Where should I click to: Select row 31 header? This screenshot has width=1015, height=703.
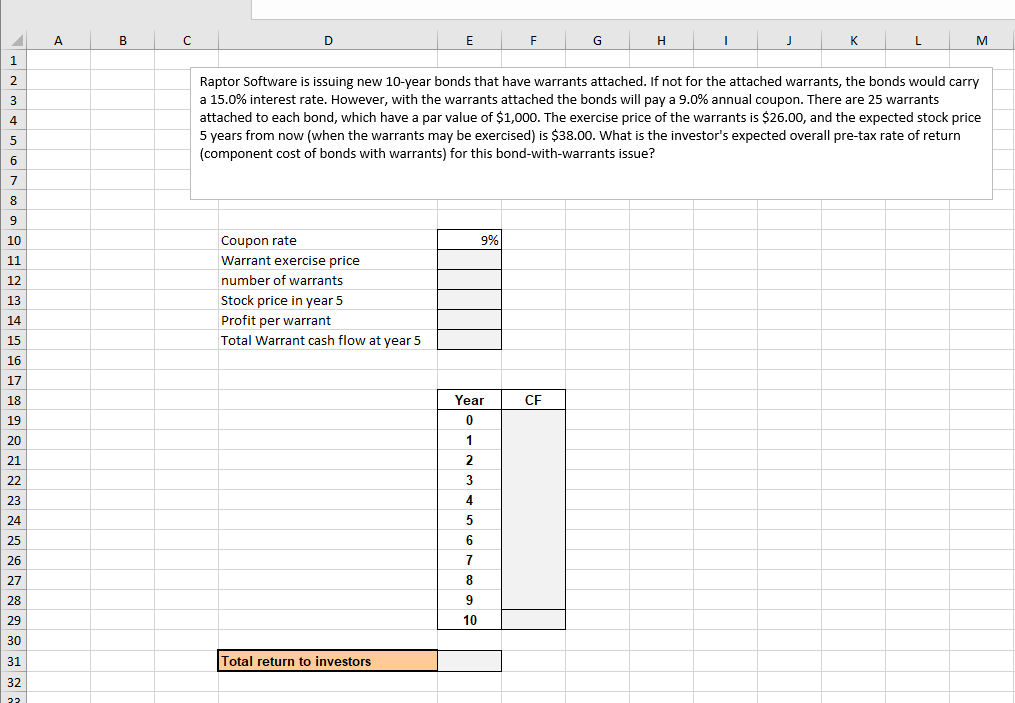click(14, 661)
